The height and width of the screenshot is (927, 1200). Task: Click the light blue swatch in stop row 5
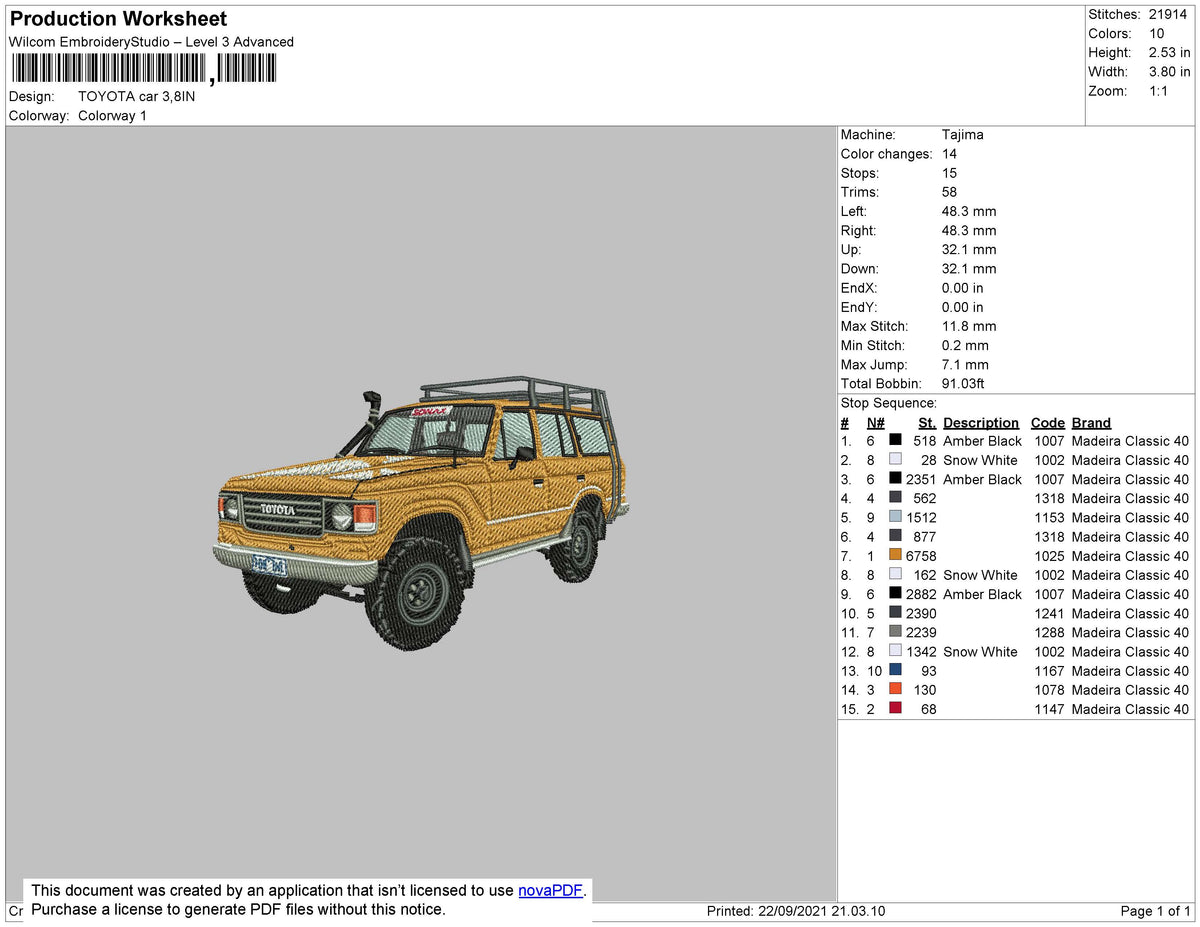(x=895, y=518)
